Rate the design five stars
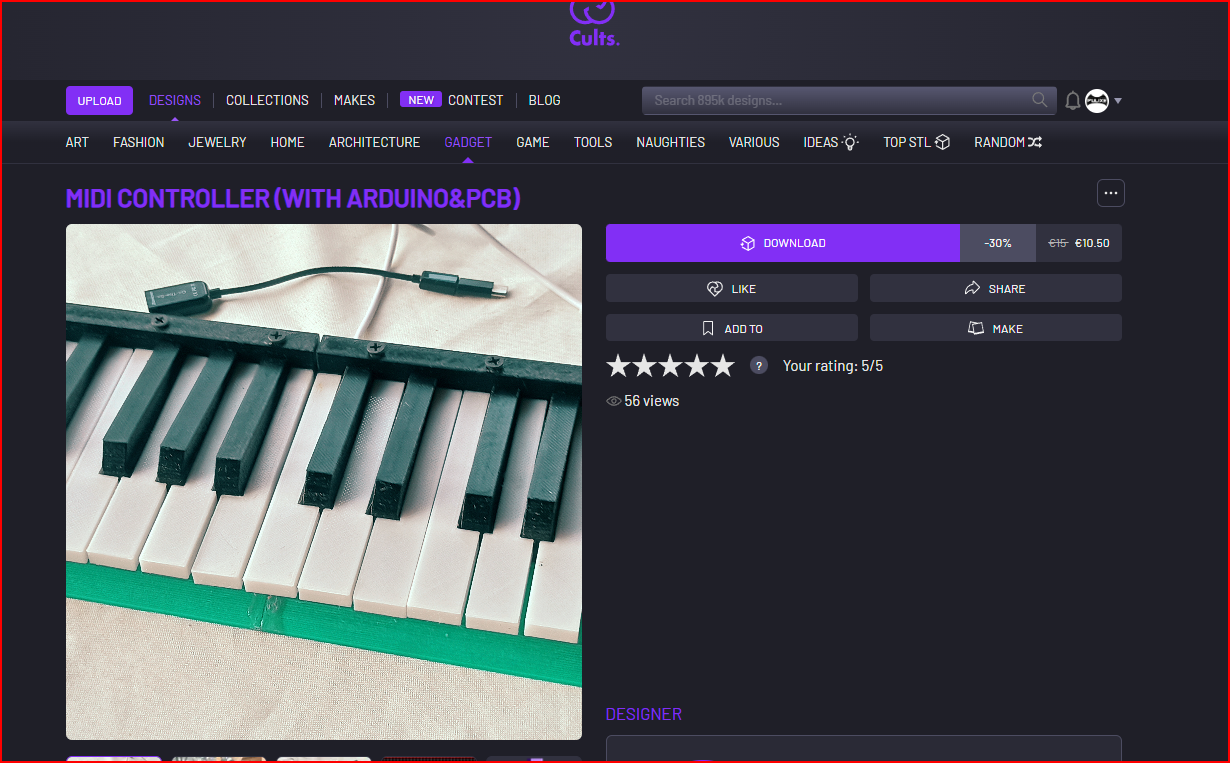The height and width of the screenshot is (763, 1230). pyautogui.click(x=722, y=365)
